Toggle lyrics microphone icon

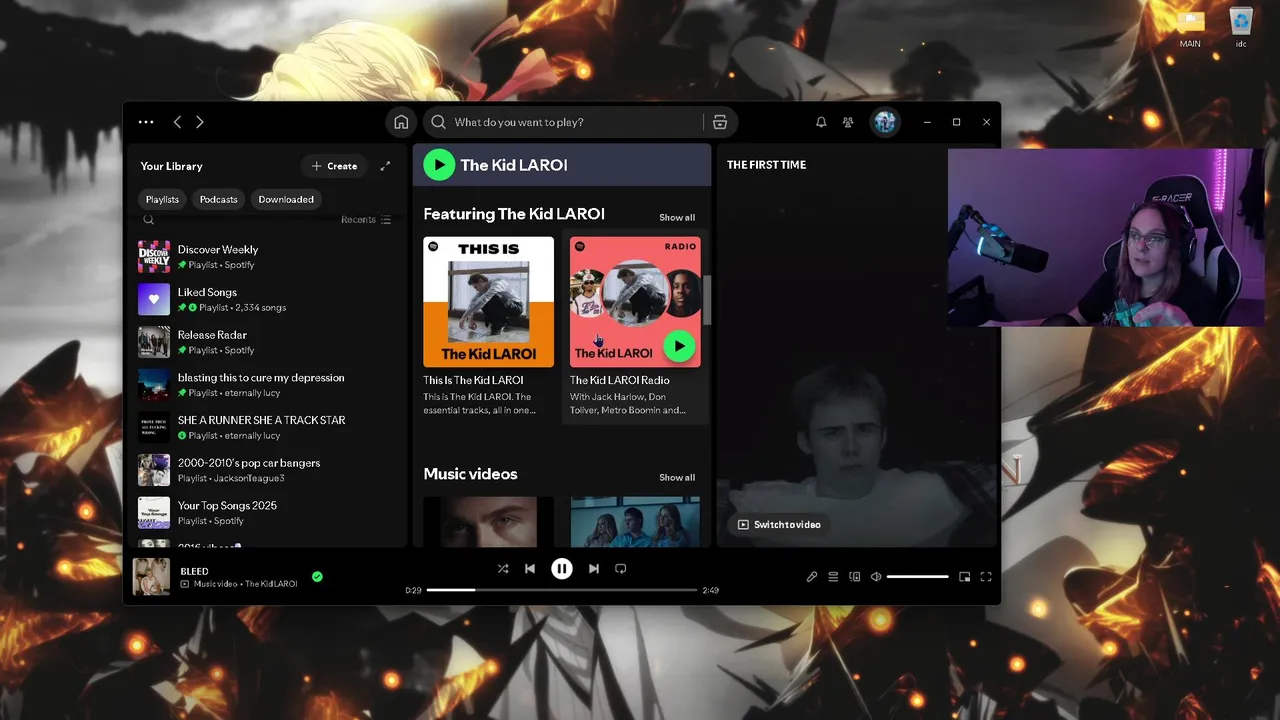812,577
